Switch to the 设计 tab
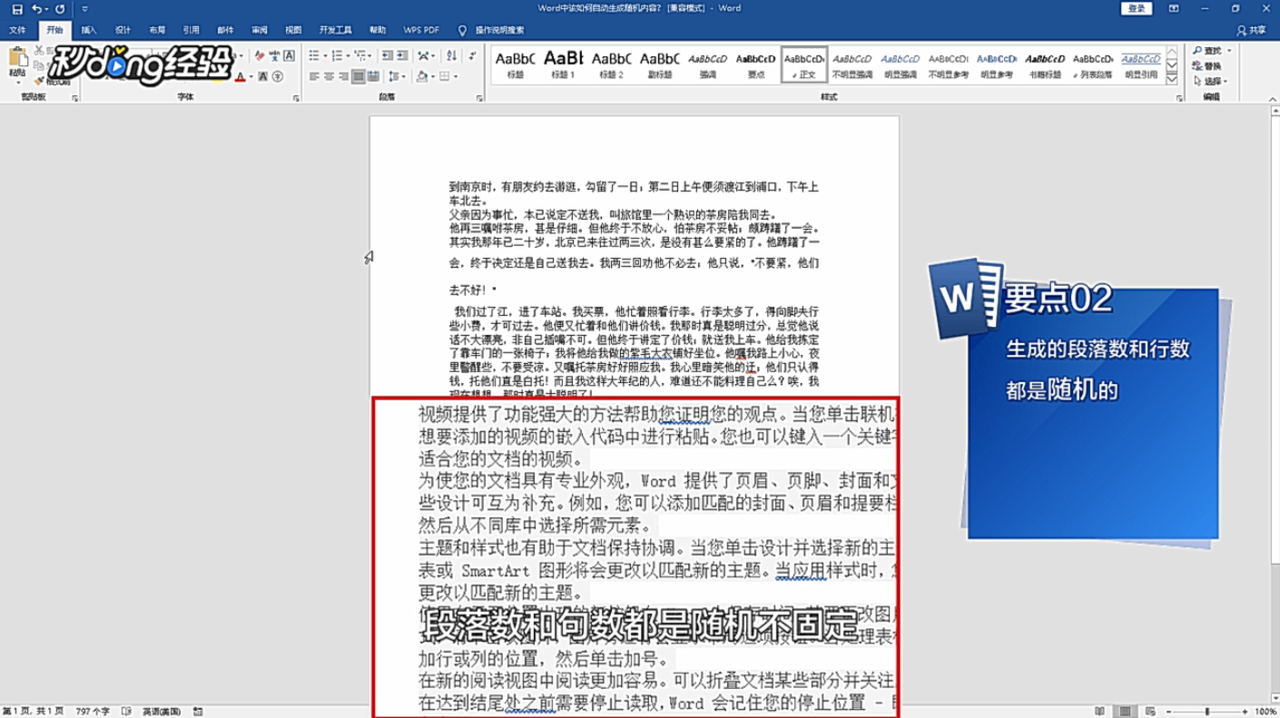Screen dimensions: 1280x718 point(123,30)
